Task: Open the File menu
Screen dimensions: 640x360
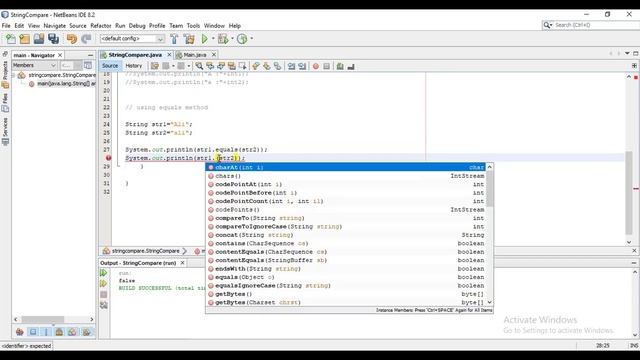Action: (6, 26)
